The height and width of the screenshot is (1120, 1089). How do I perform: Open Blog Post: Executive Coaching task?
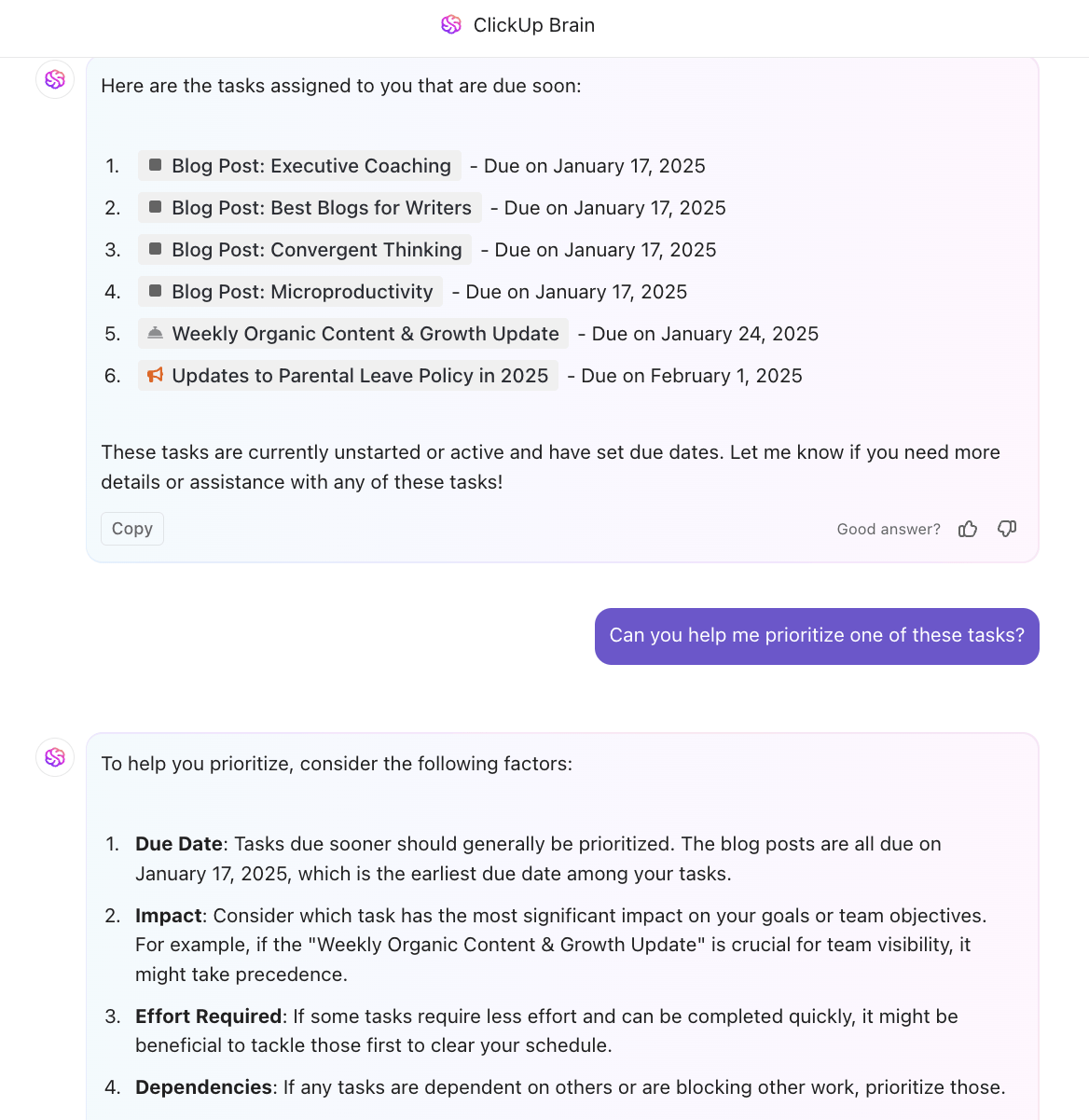pos(311,166)
